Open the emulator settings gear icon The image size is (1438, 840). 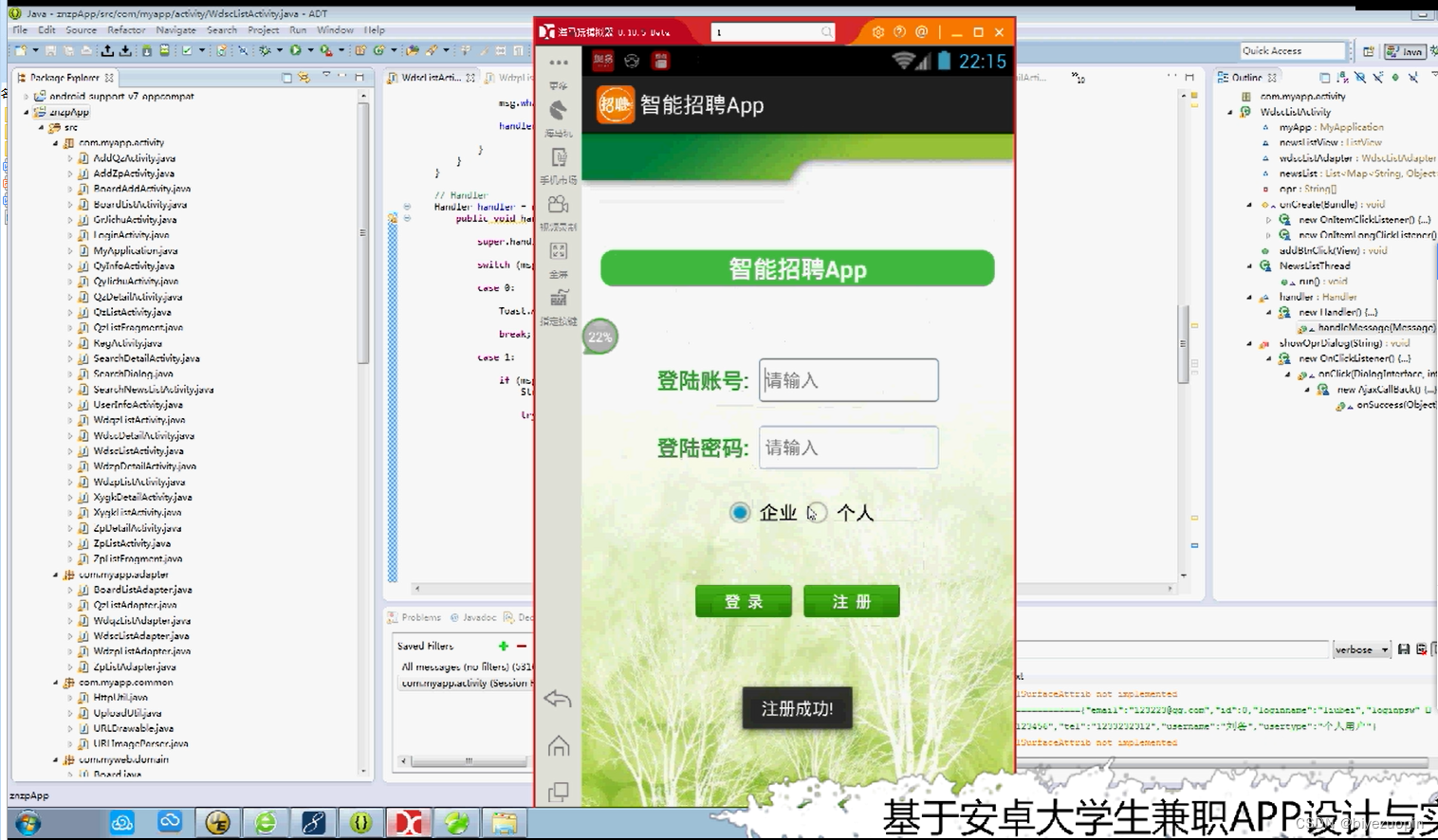click(877, 31)
